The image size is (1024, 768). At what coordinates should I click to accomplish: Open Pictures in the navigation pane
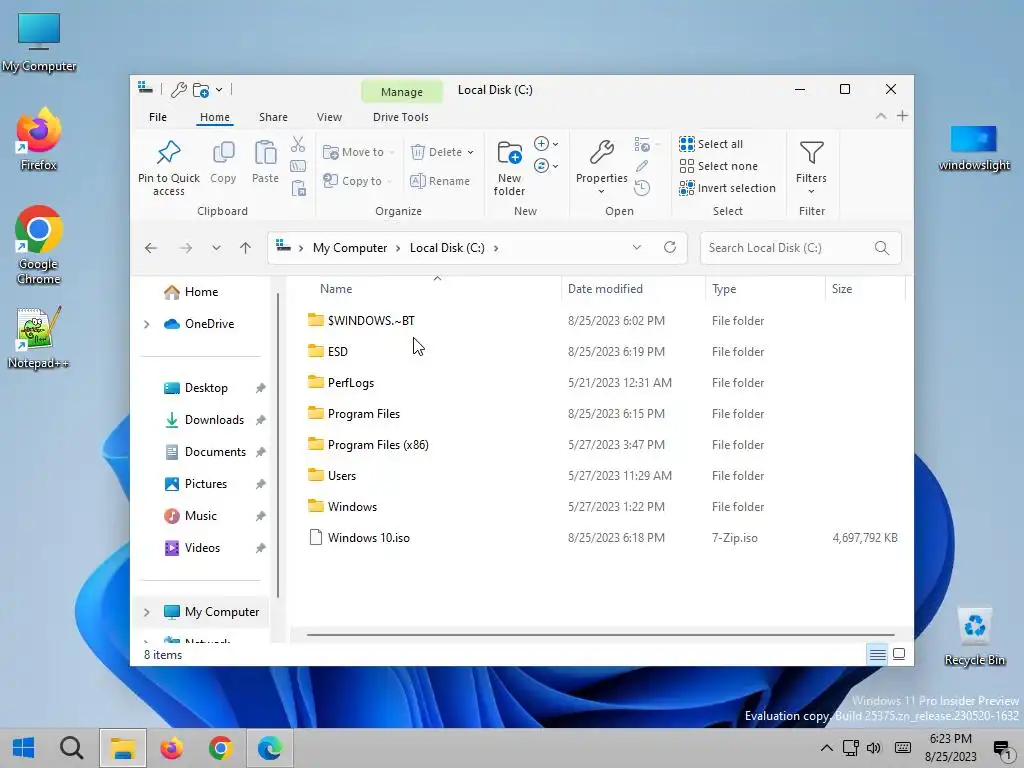206,484
